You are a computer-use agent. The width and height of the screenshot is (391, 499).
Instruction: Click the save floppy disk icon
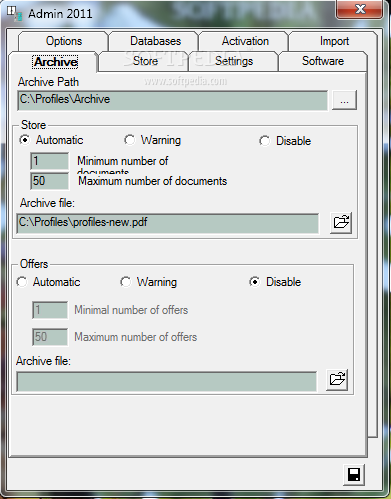coord(354,475)
